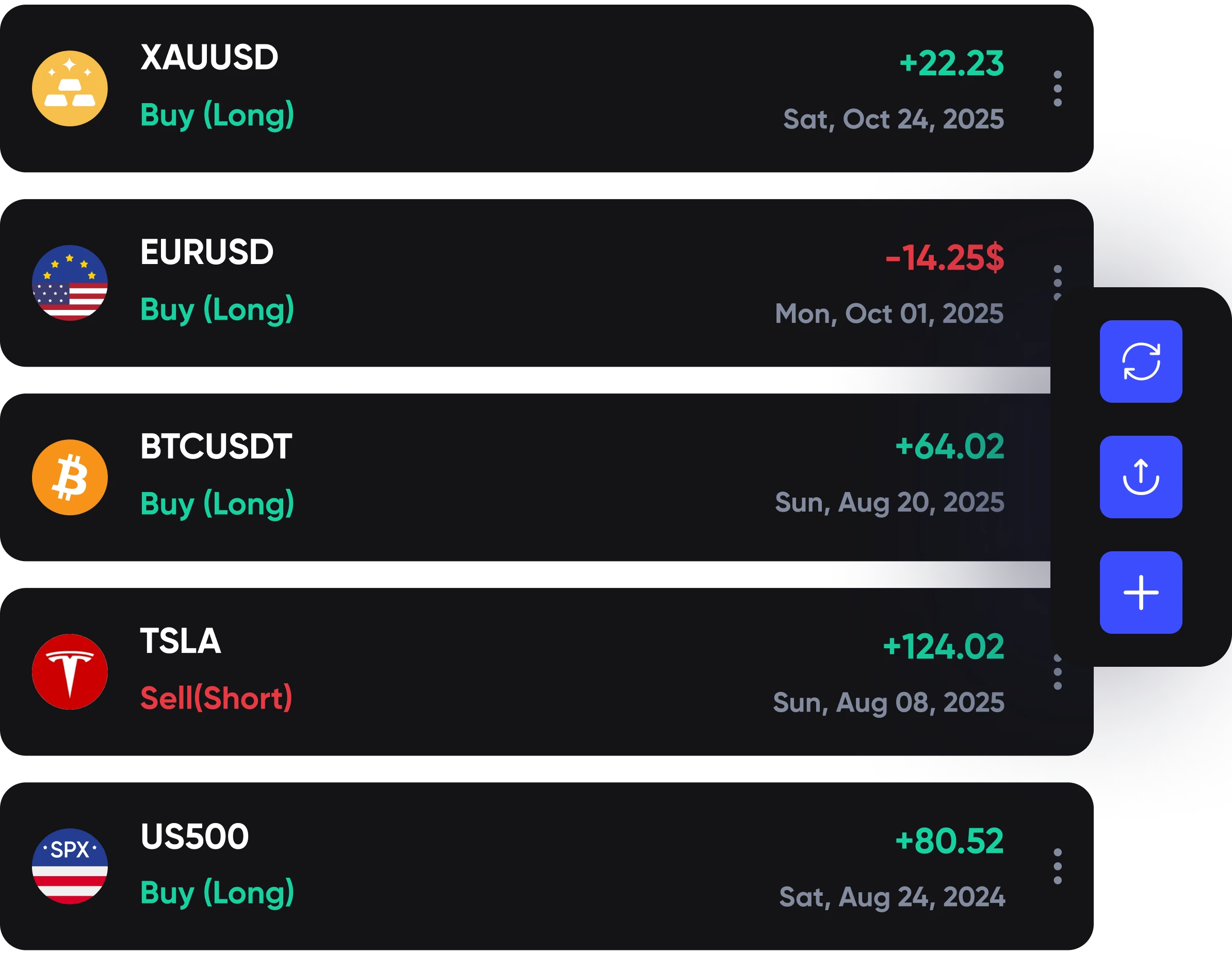Image resolution: width=1232 pixels, height=953 pixels.
Task: Click the EURUSD flag icon
Action: click(x=70, y=283)
